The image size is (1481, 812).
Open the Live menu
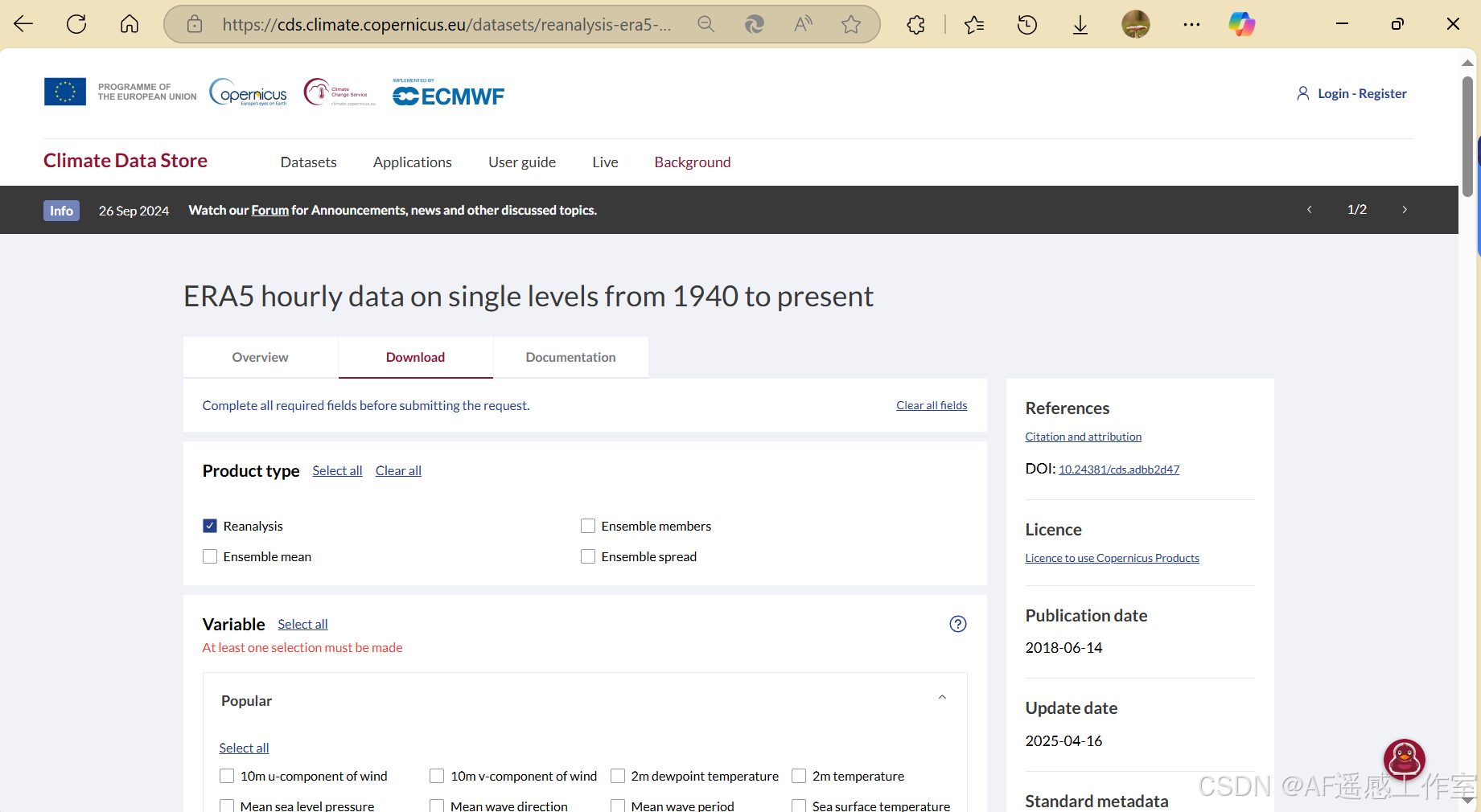[x=605, y=162]
